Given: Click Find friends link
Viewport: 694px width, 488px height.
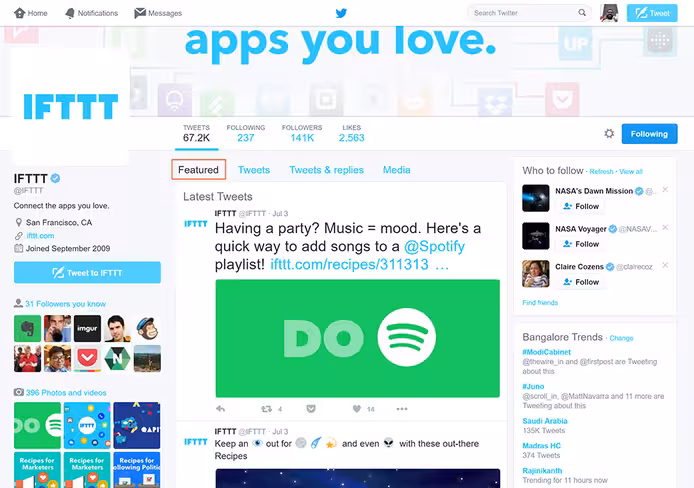Looking at the screenshot, I should [x=540, y=303].
